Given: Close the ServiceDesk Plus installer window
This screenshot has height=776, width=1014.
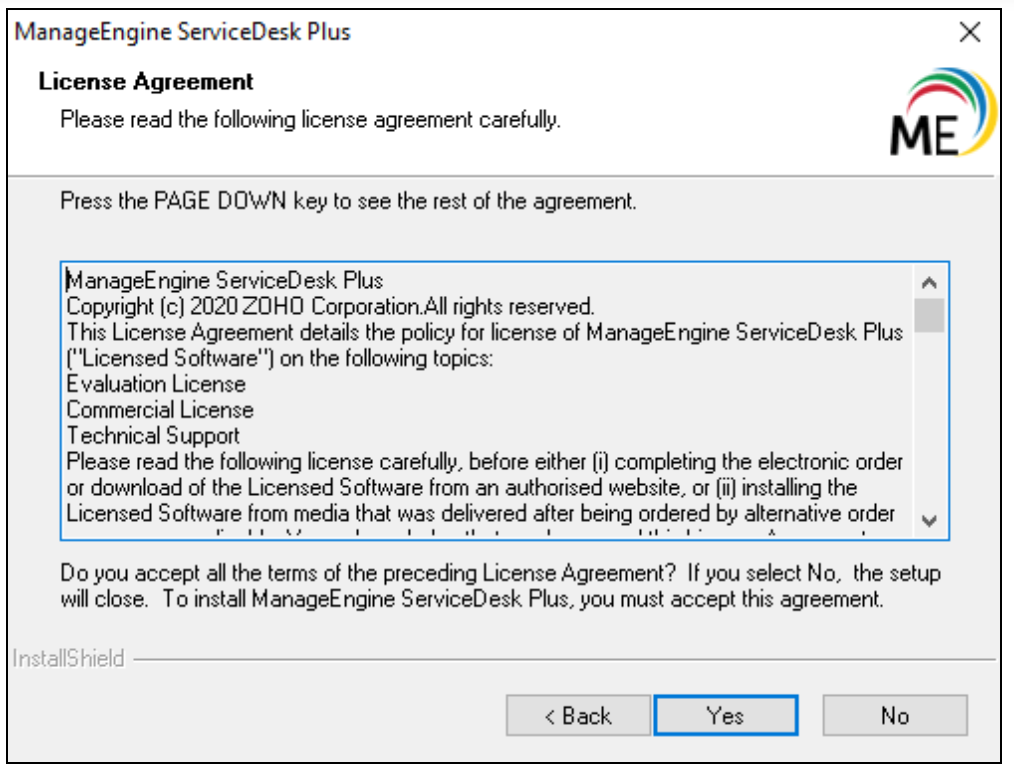Looking at the screenshot, I should click(x=969, y=33).
